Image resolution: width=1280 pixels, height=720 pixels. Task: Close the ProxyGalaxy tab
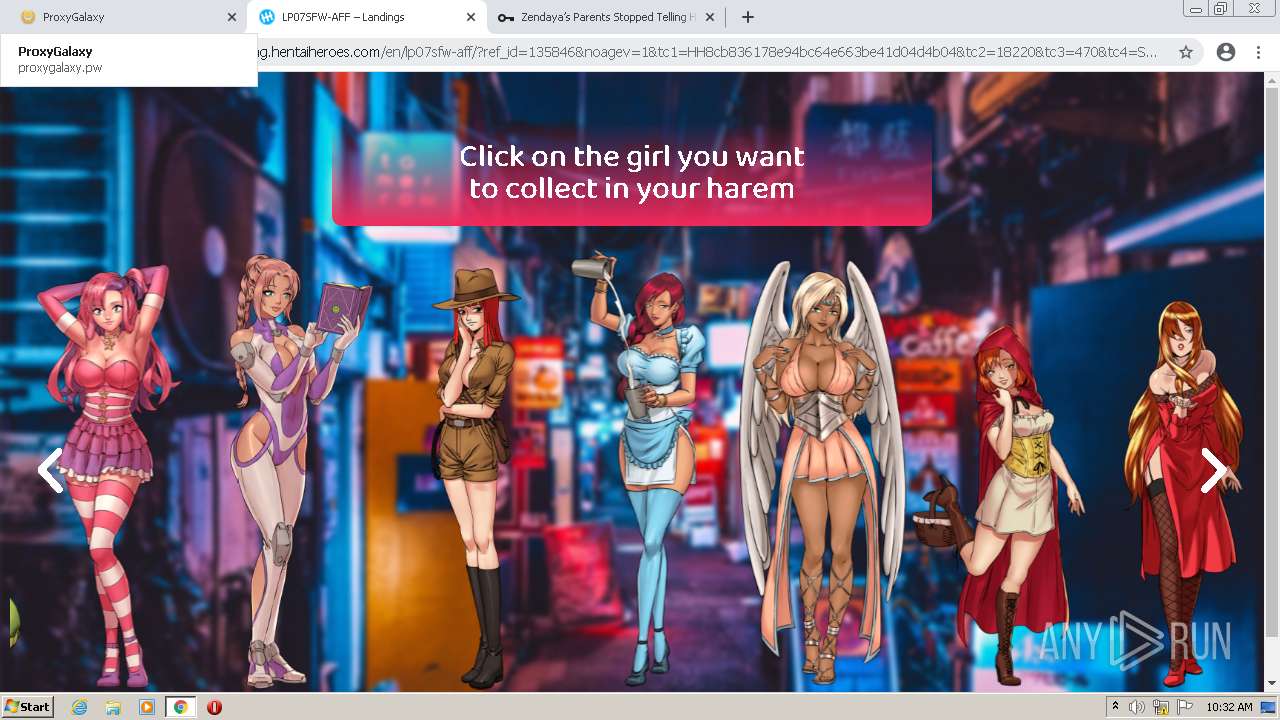tap(232, 17)
